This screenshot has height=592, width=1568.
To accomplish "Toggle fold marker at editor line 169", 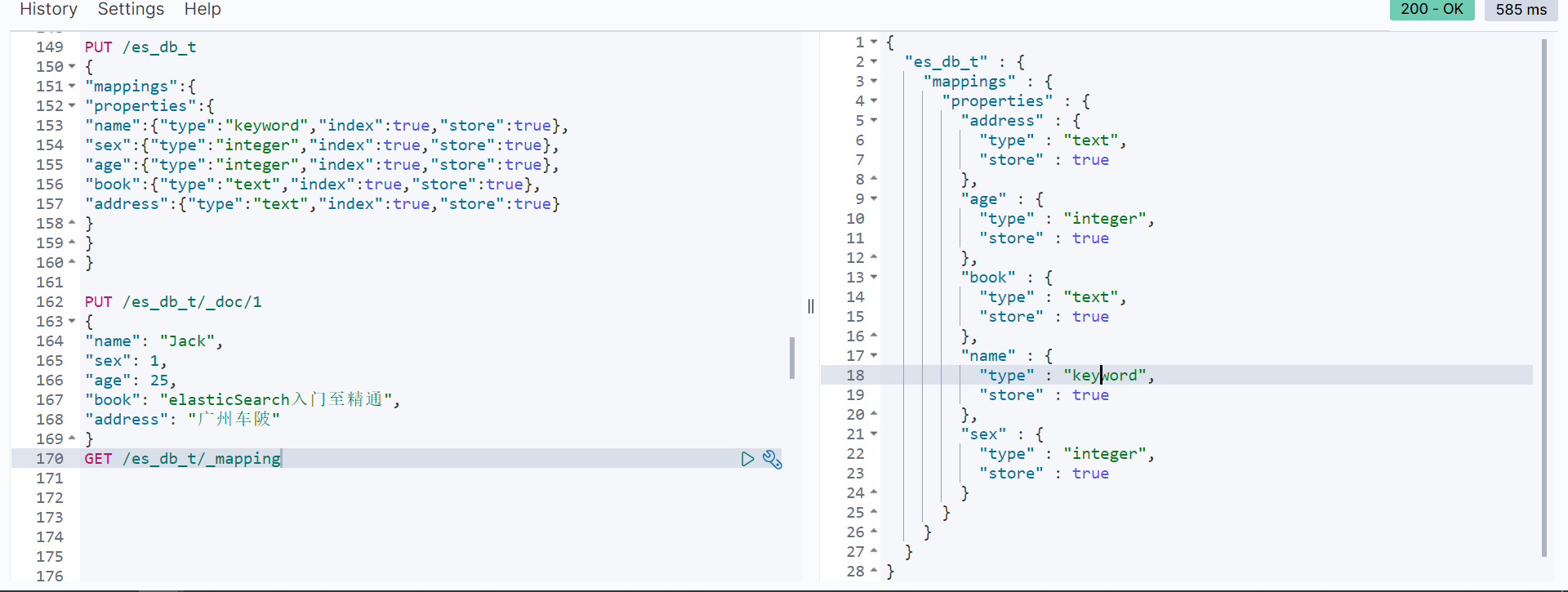I will click(x=72, y=438).
